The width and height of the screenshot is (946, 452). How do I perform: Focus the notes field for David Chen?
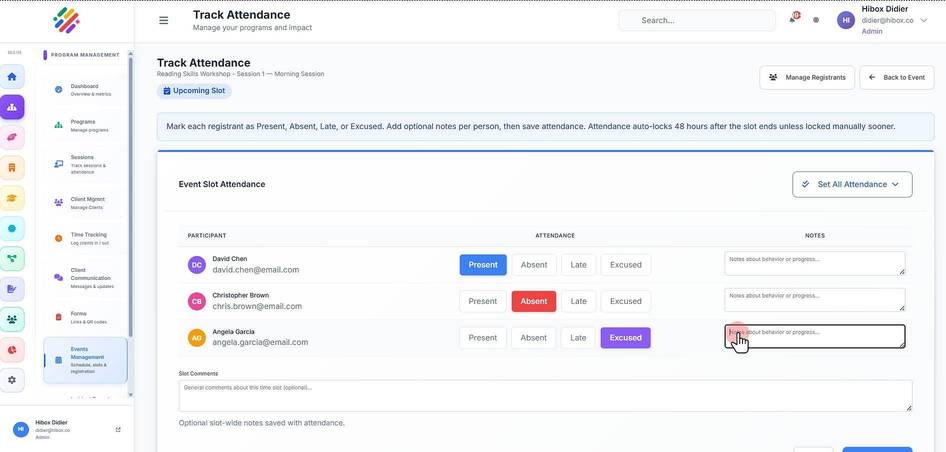click(814, 264)
